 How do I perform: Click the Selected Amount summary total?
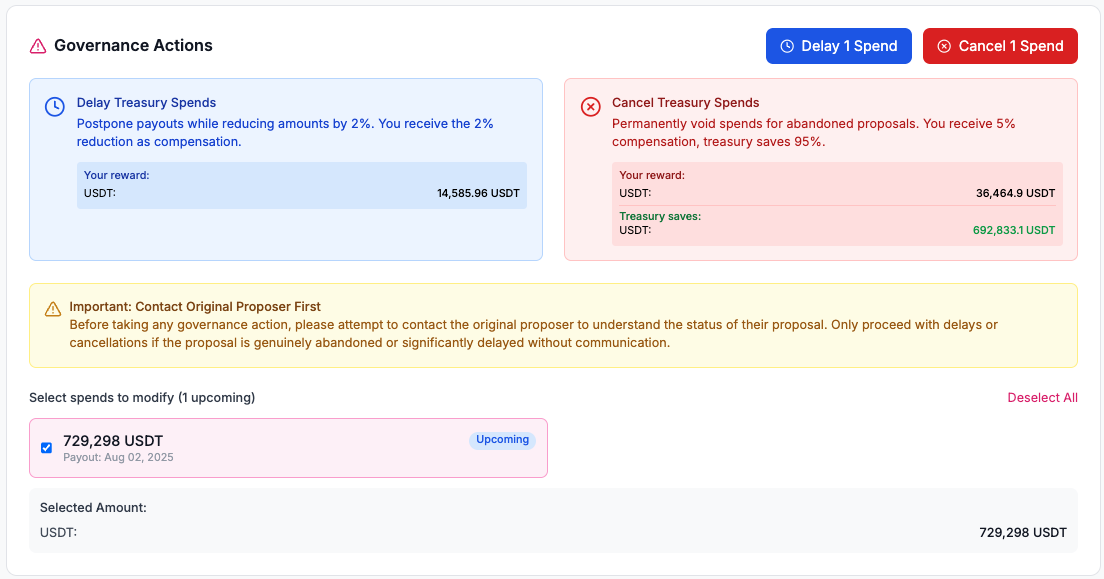(x=1022, y=533)
